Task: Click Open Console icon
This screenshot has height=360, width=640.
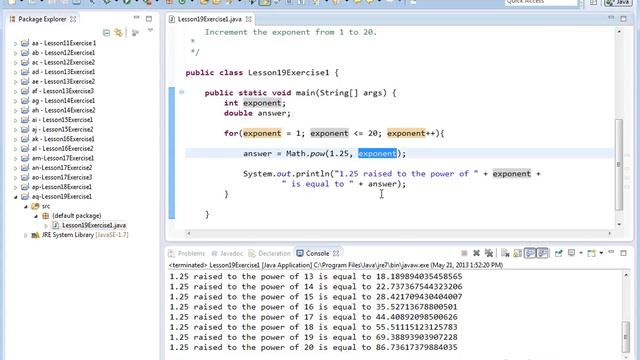Action: pos(591,253)
